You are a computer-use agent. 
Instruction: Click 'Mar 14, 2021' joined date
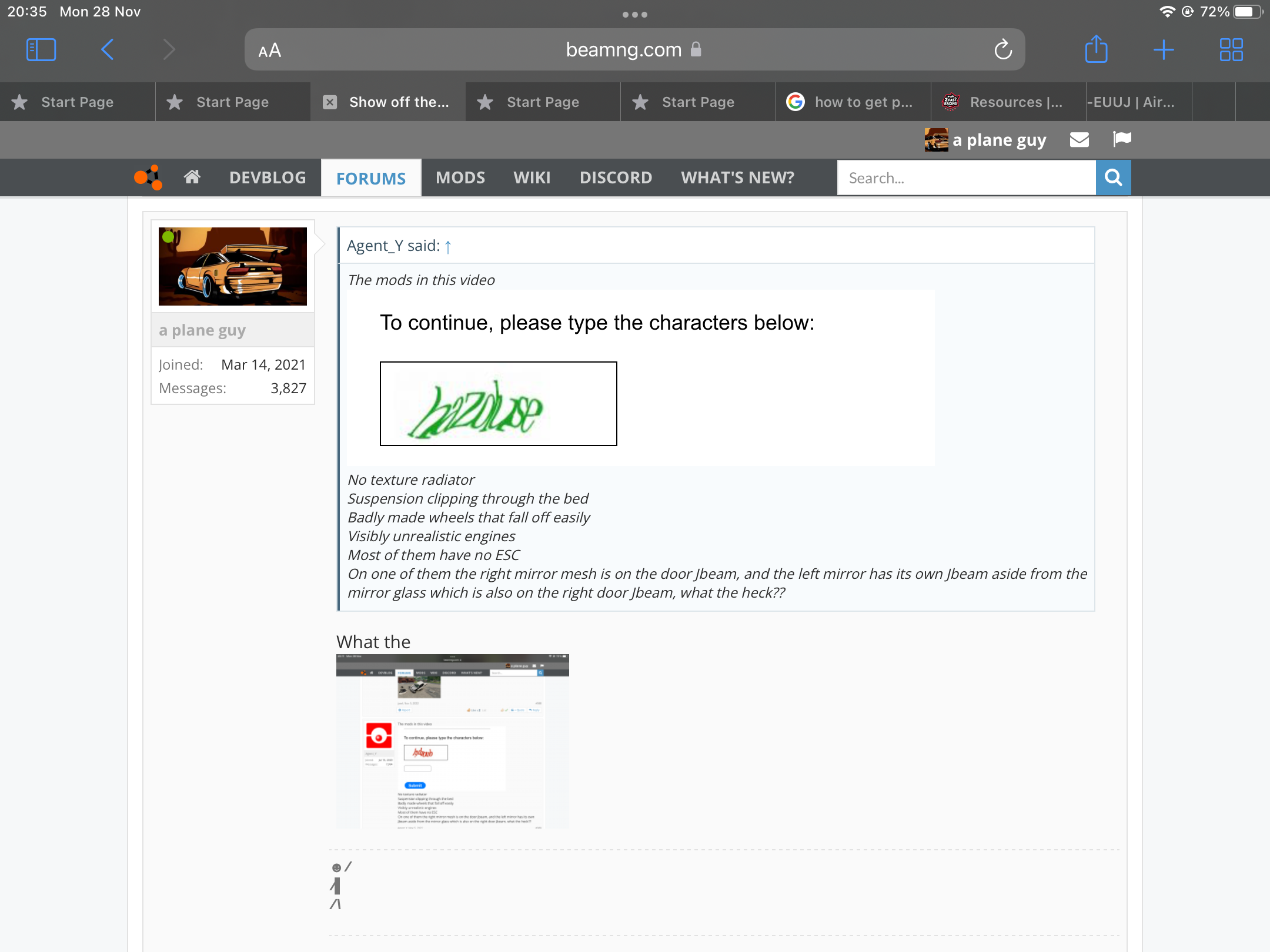[x=263, y=365]
